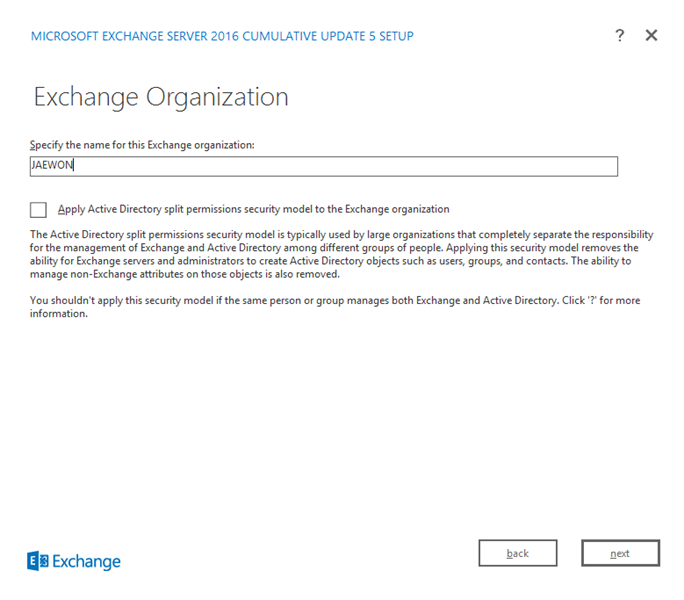Screen dimensions: 684x600
Task: Open setup help with the question mark icon
Action: [x=619, y=35]
